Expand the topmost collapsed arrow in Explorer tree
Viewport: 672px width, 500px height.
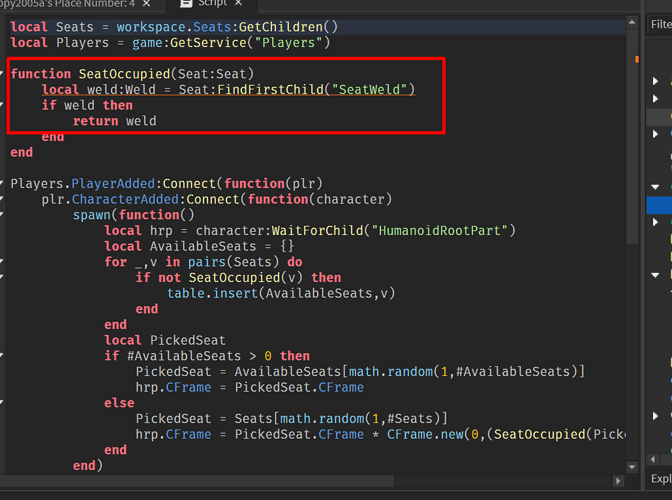655,81
